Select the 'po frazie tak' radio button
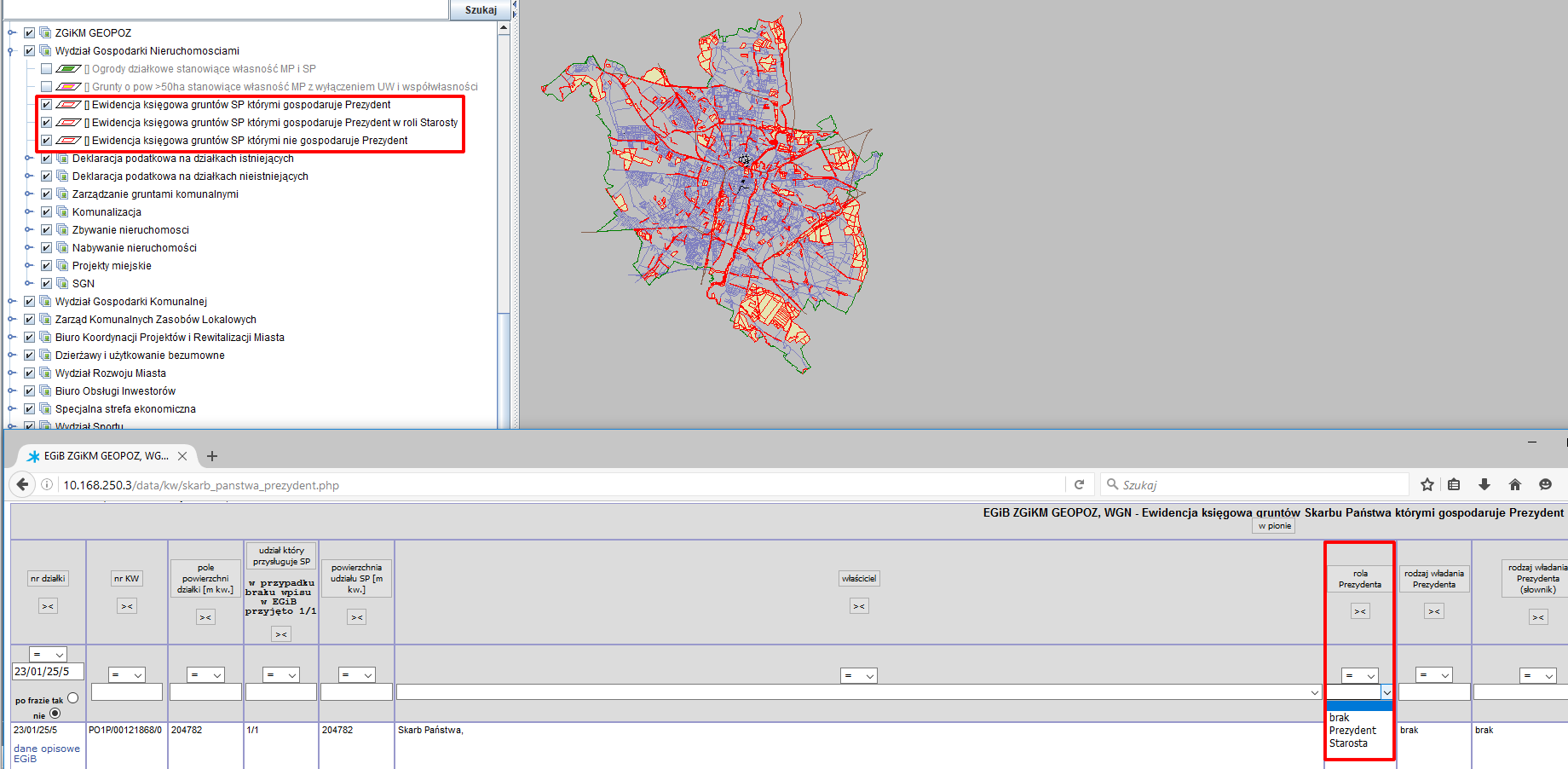The height and width of the screenshot is (769, 1568). 72,698
